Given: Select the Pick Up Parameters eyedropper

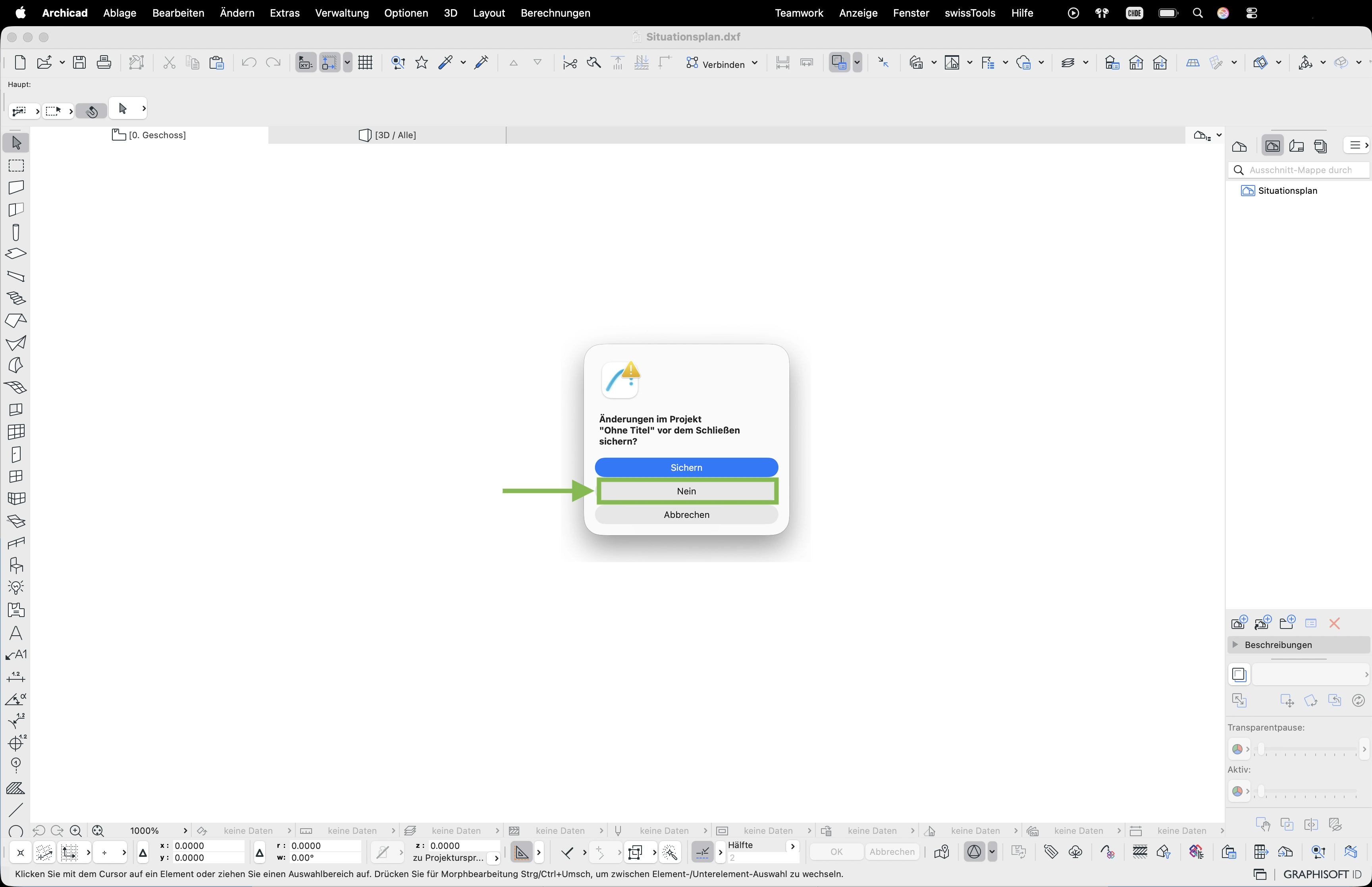Looking at the screenshot, I should pyautogui.click(x=446, y=62).
